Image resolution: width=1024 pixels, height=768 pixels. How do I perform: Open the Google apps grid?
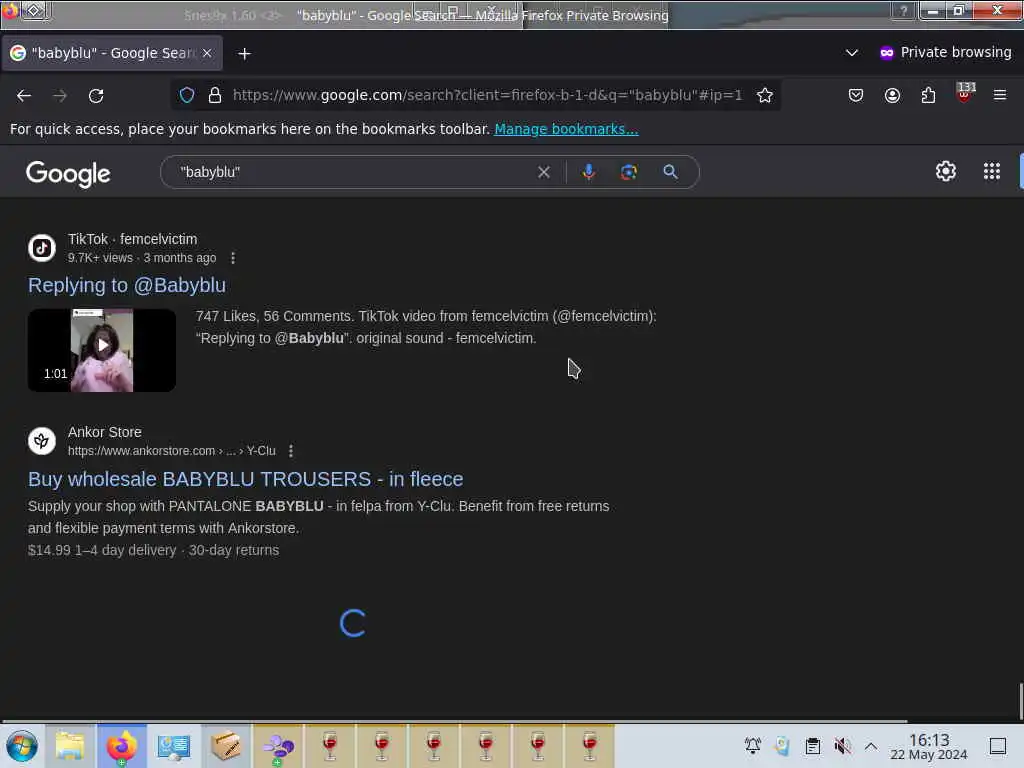992,171
